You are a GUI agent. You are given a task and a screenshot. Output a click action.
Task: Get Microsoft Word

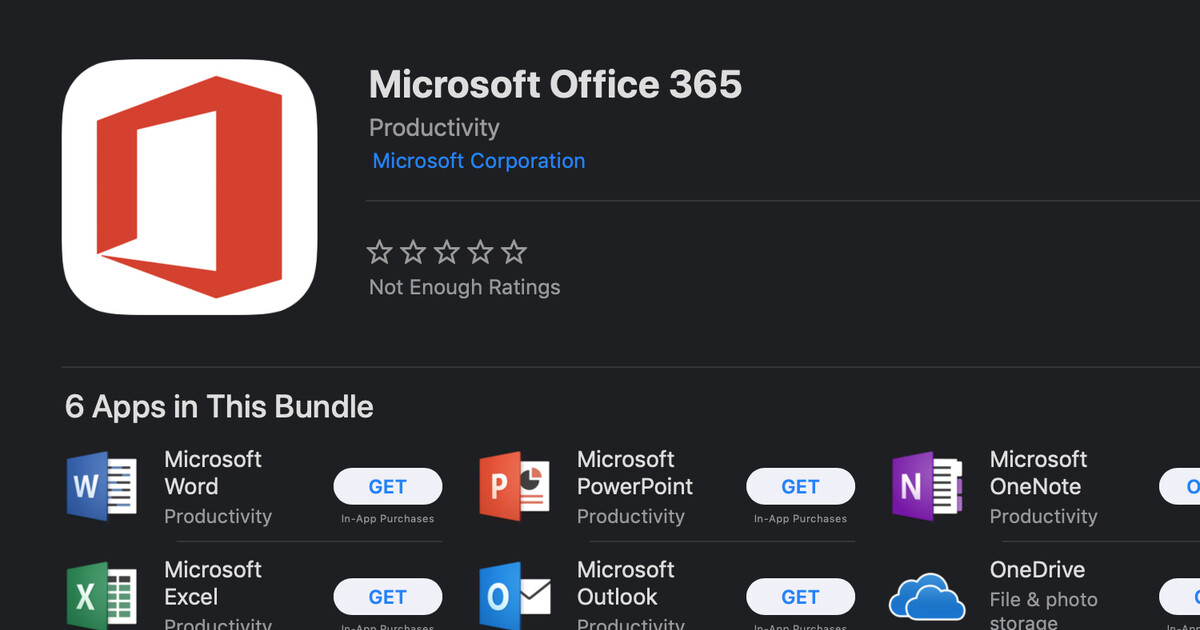(x=388, y=486)
